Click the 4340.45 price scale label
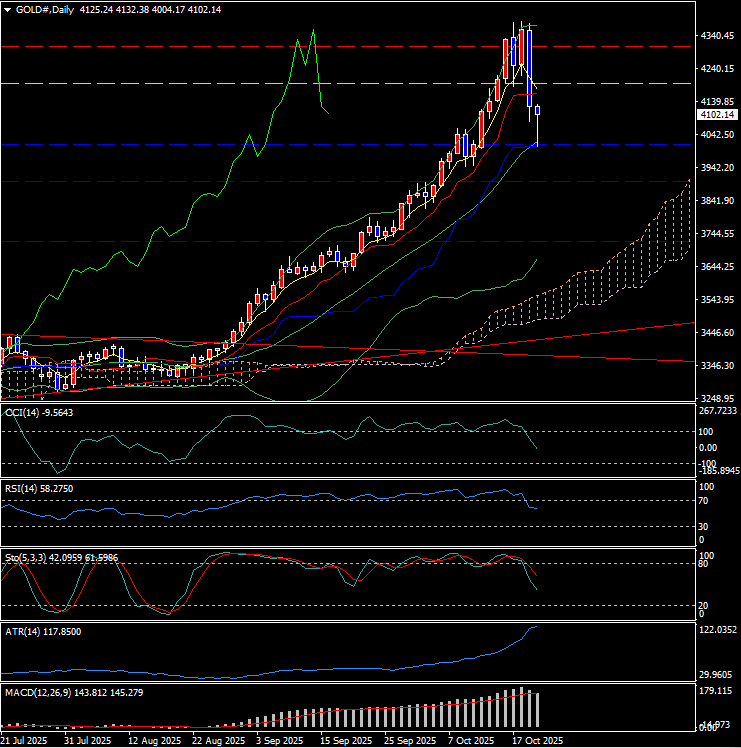 pyautogui.click(x=716, y=36)
